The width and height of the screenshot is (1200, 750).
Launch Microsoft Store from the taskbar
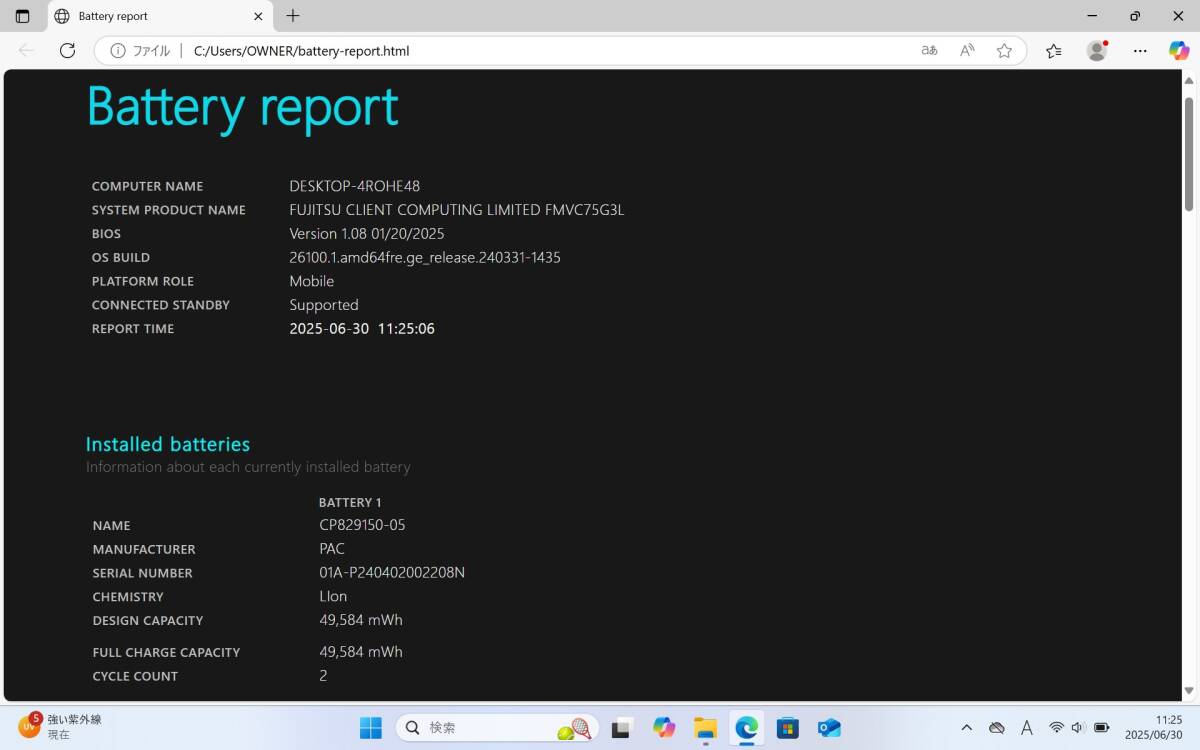(787, 728)
